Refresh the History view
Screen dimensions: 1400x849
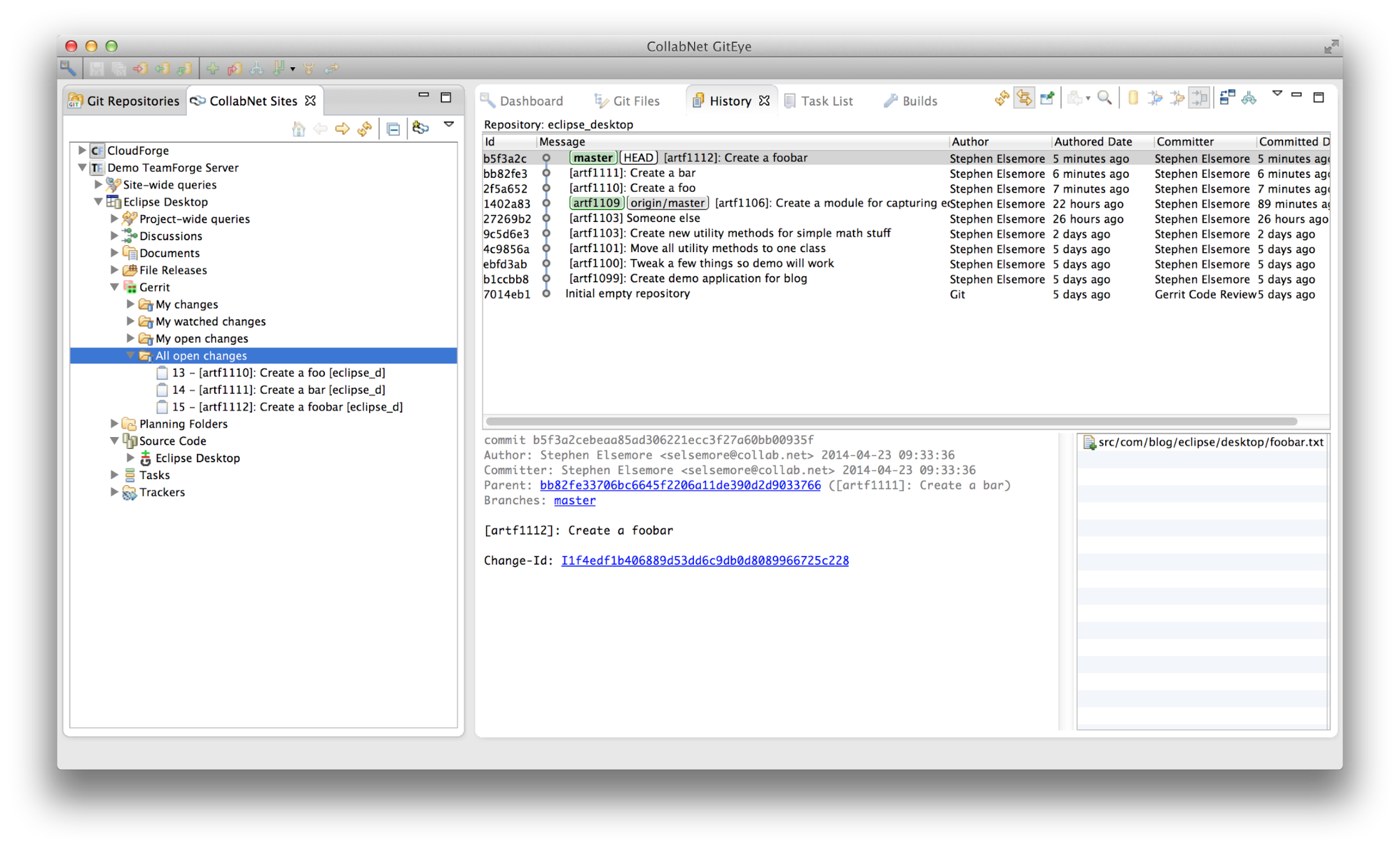pos(1000,97)
